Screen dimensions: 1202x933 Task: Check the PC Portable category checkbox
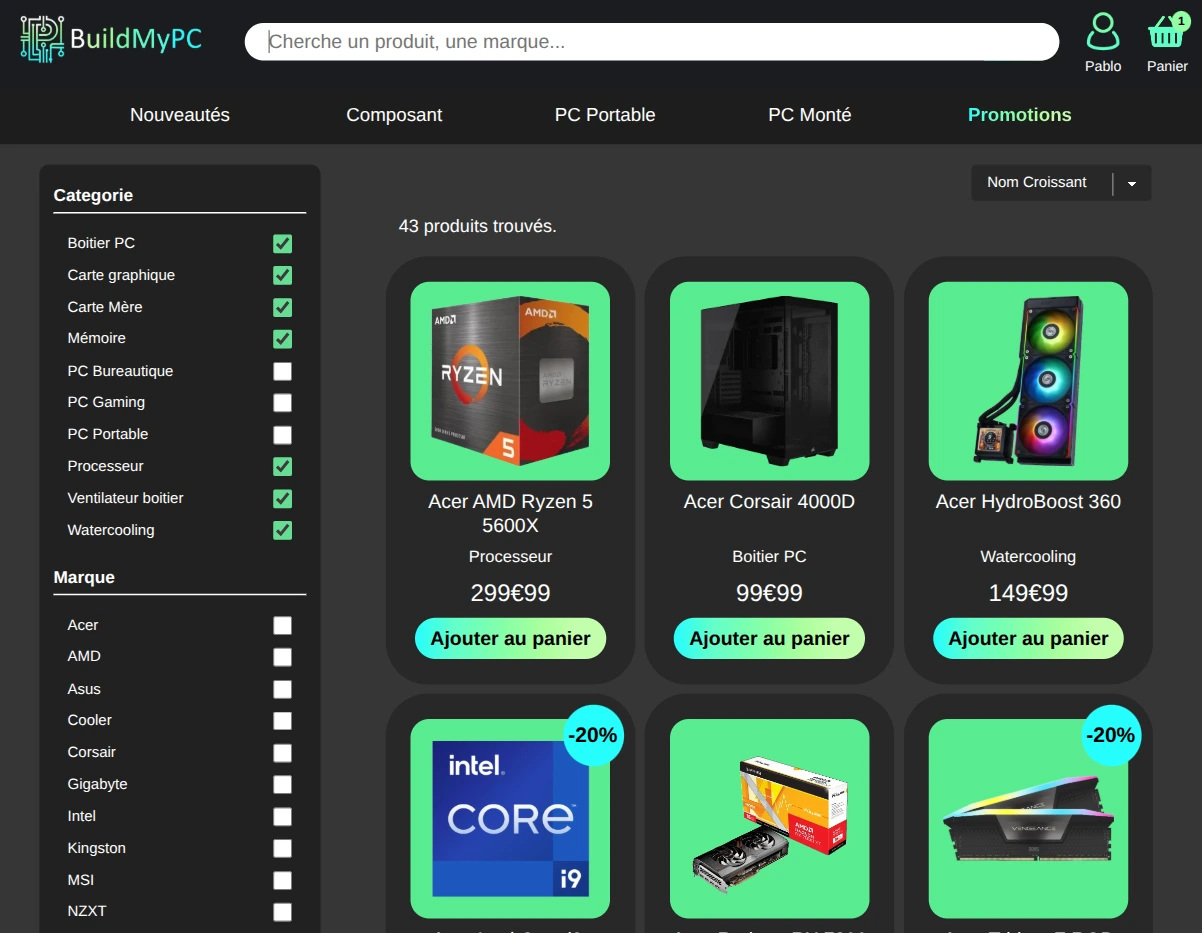pyautogui.click(x=283, y=434)
